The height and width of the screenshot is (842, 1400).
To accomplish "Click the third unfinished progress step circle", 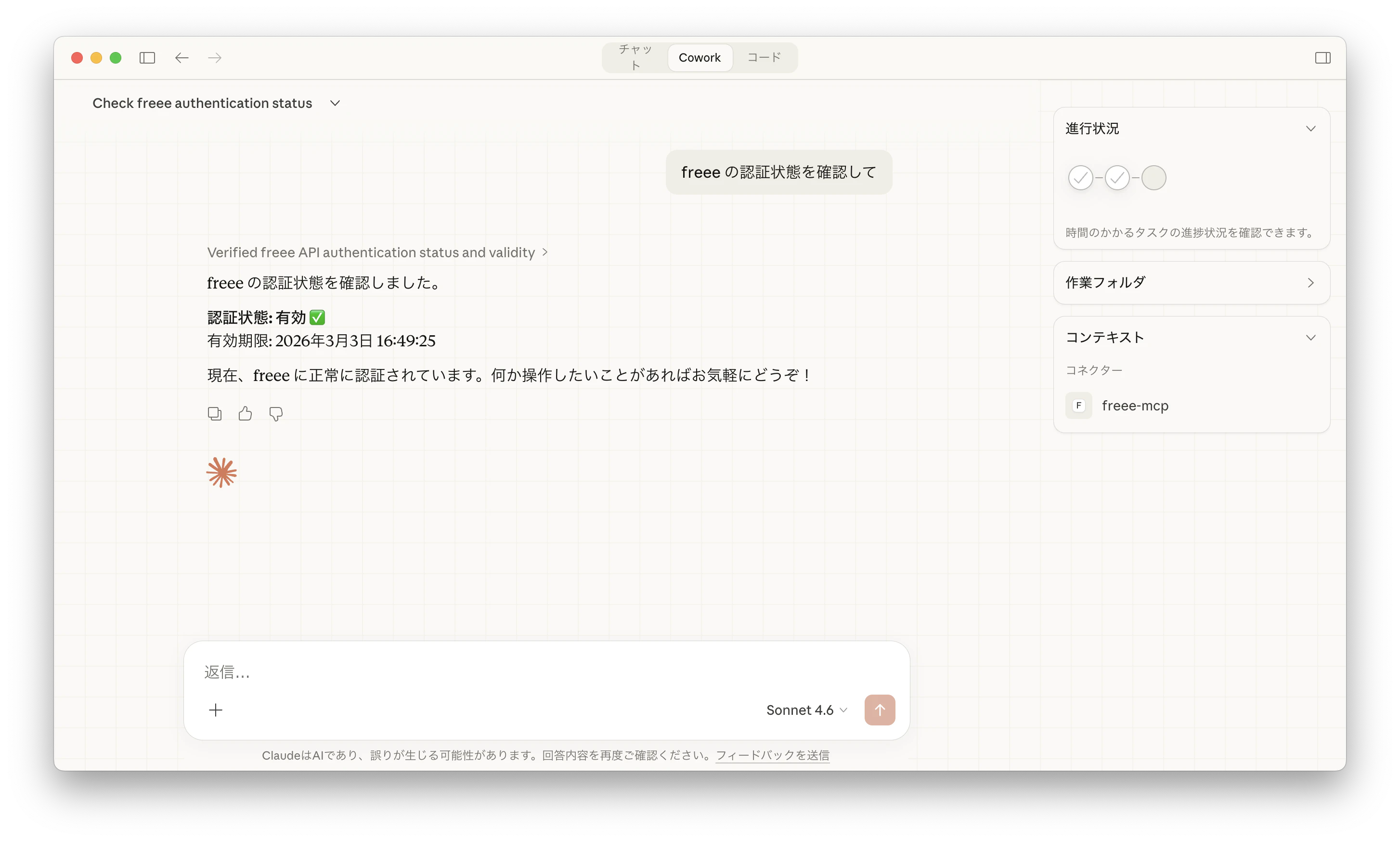I will pyautogui.click(x=1154, y=178).
